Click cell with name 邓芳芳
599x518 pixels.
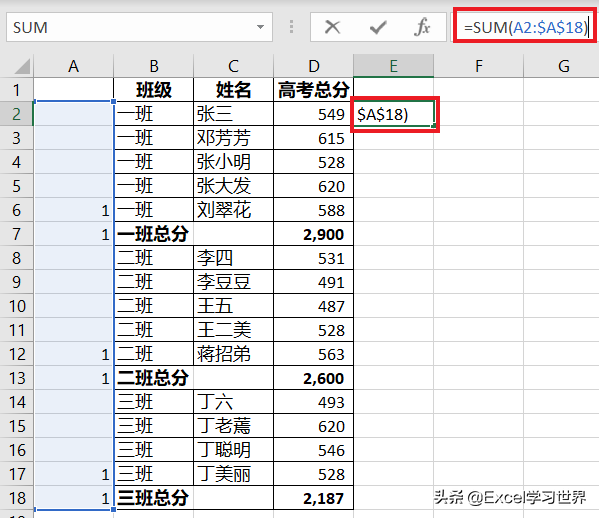click(233, 138)
